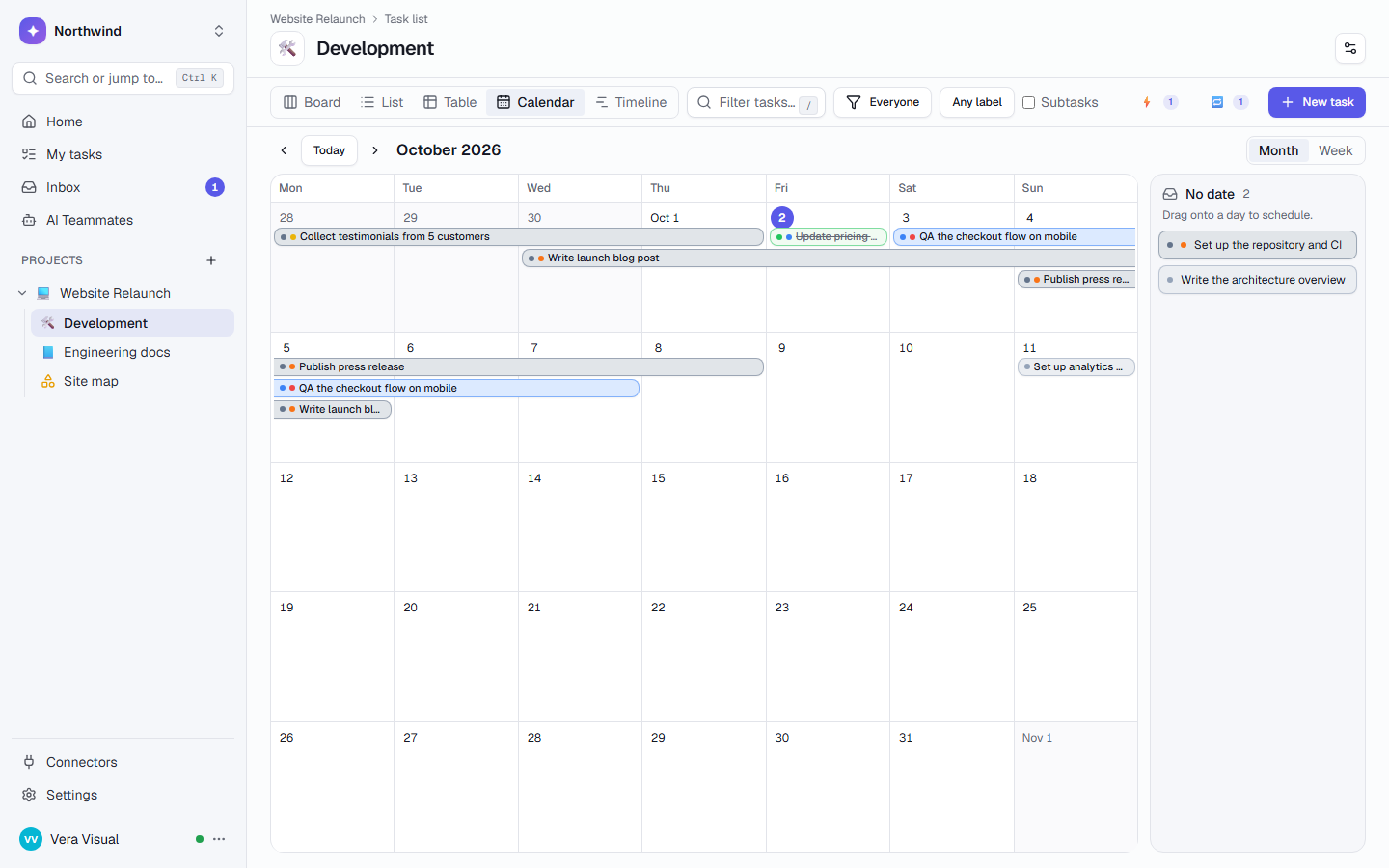
Task: Enable the Subtasks checkbox
Action: (x=1029, y=102)
